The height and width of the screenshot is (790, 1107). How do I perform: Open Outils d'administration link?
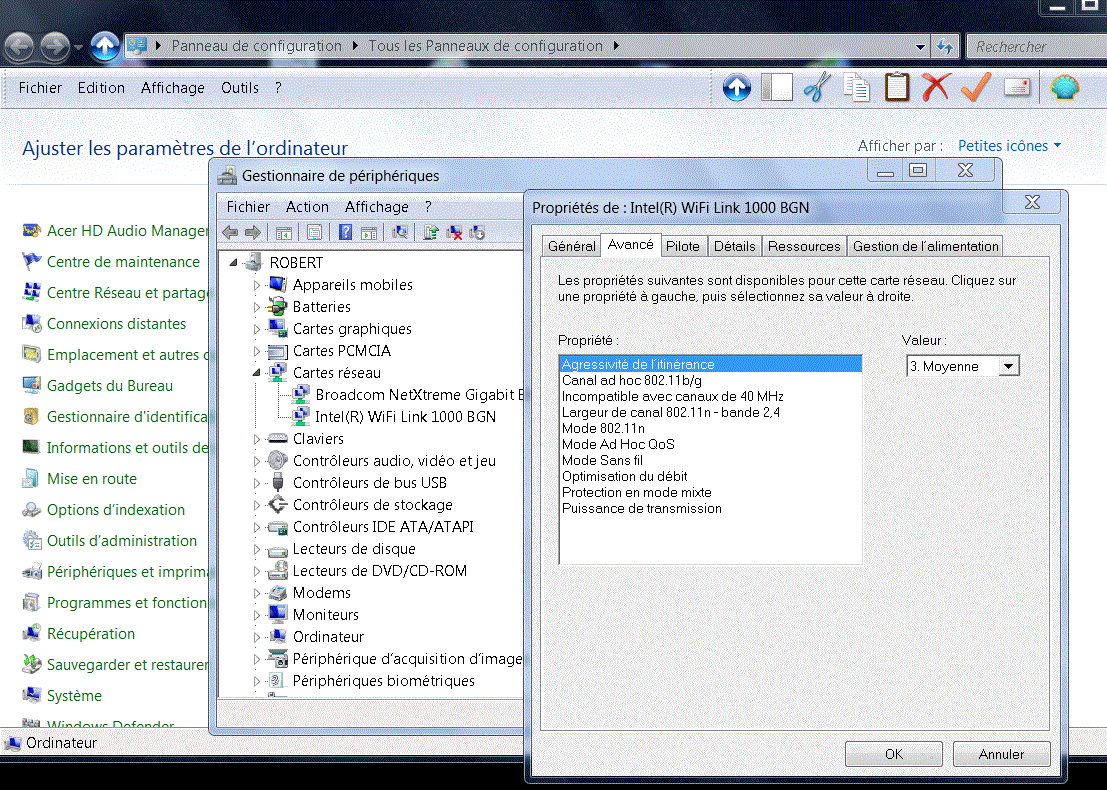click(x=121, y=541)
